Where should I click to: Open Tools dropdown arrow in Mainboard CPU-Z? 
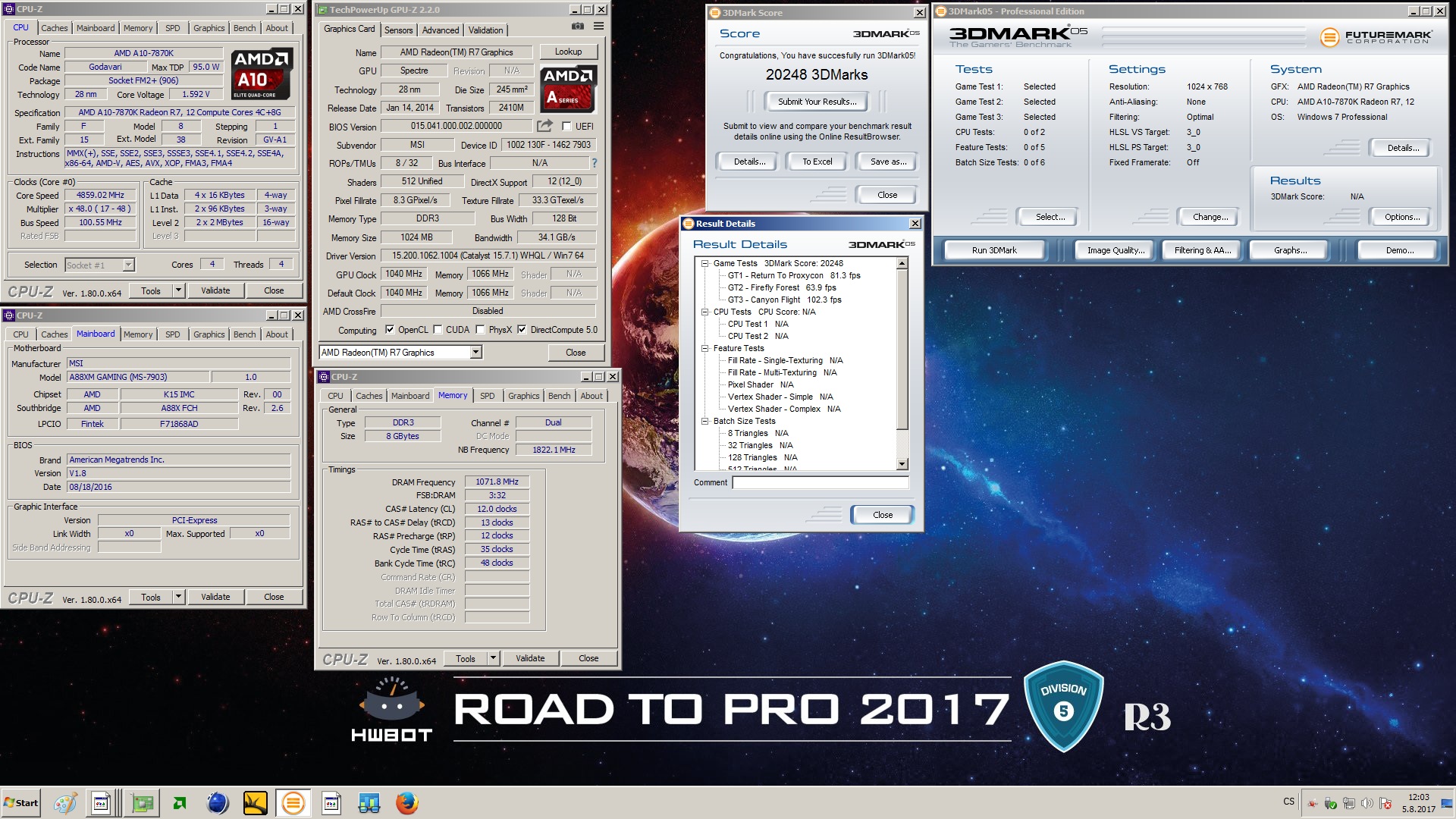click(x=178, y=597)
